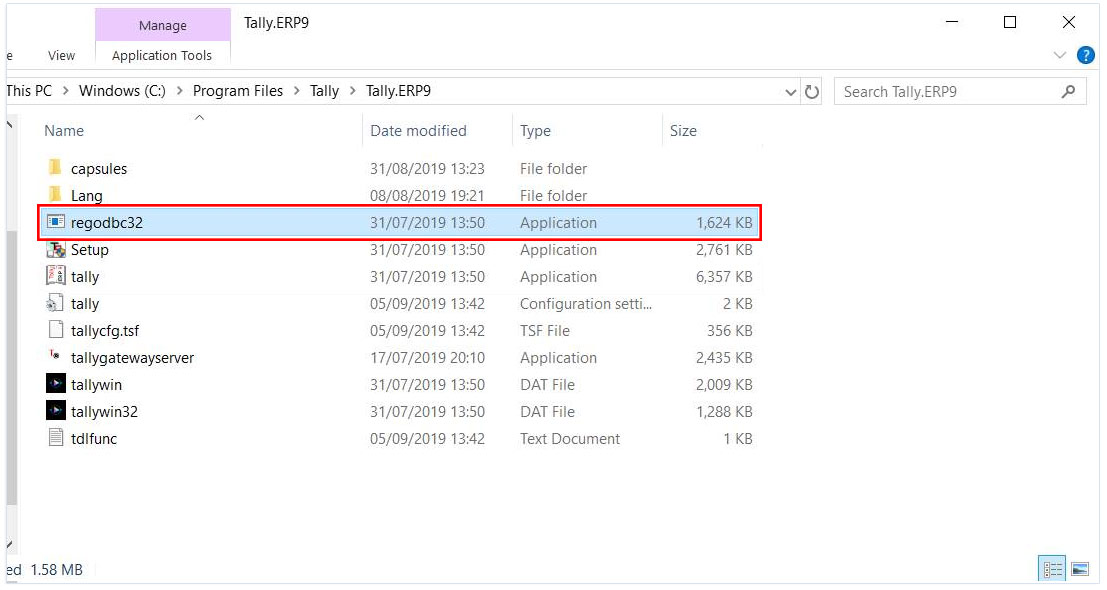The image size is (1107, 590).
Task: Open the Application Tools tab
Action: (x=162, y=55)
